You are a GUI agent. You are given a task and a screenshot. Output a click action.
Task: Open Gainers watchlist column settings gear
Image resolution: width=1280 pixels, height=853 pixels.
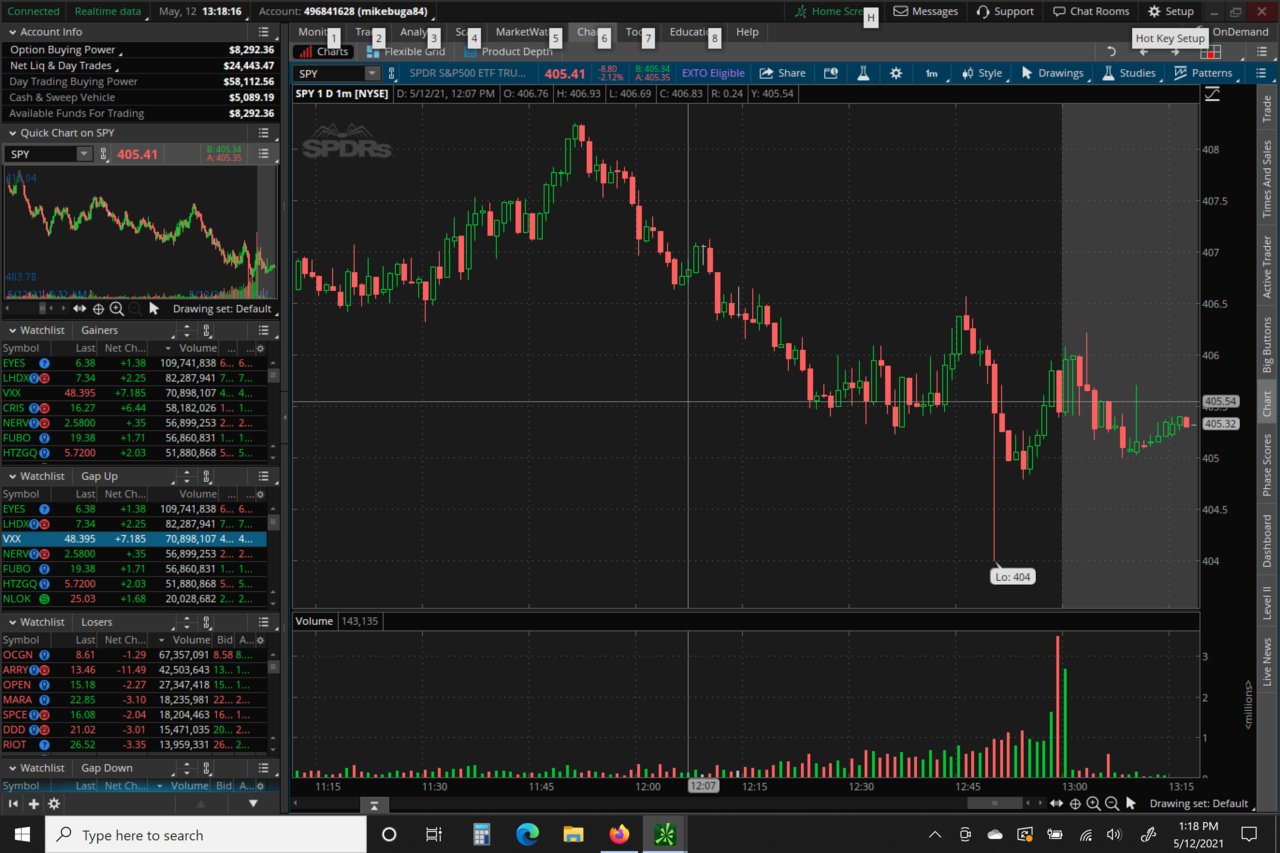260,348
